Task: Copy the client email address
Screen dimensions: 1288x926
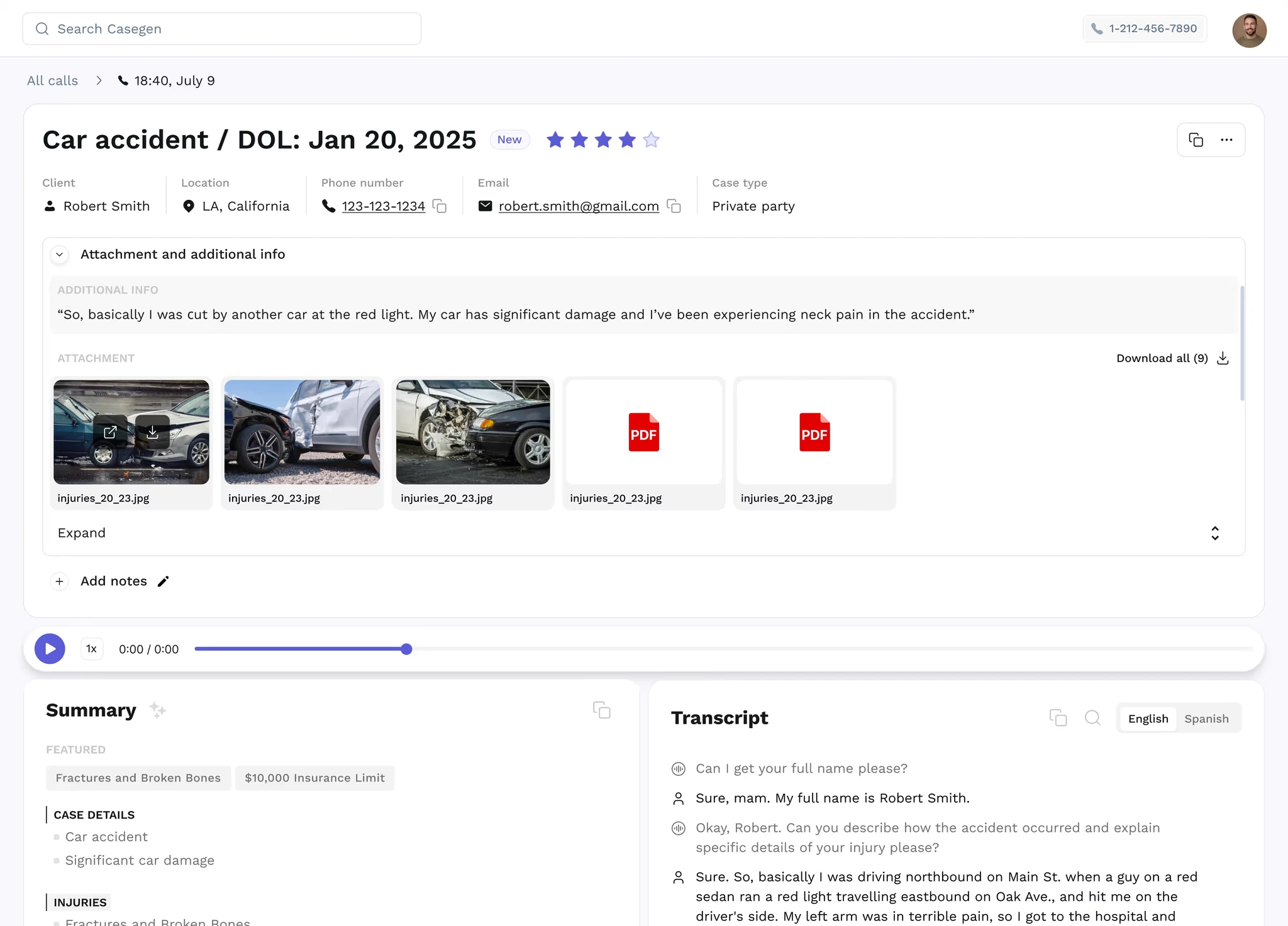Action: coord(674,206)
